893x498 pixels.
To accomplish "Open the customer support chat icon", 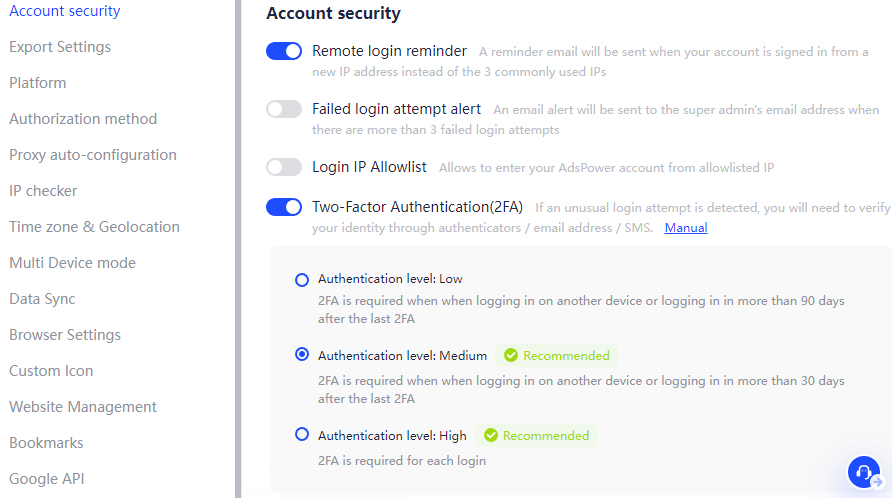I will 863,472.
